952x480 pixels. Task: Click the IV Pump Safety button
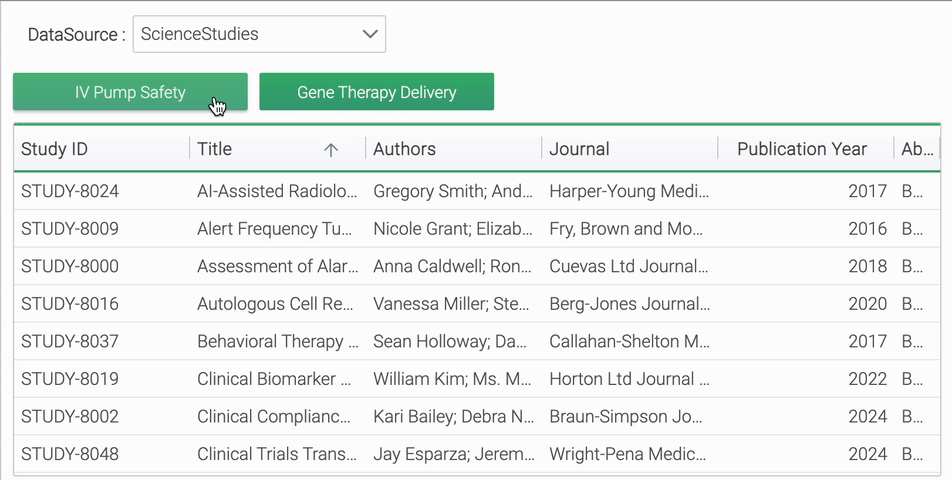tap(131, 92)
